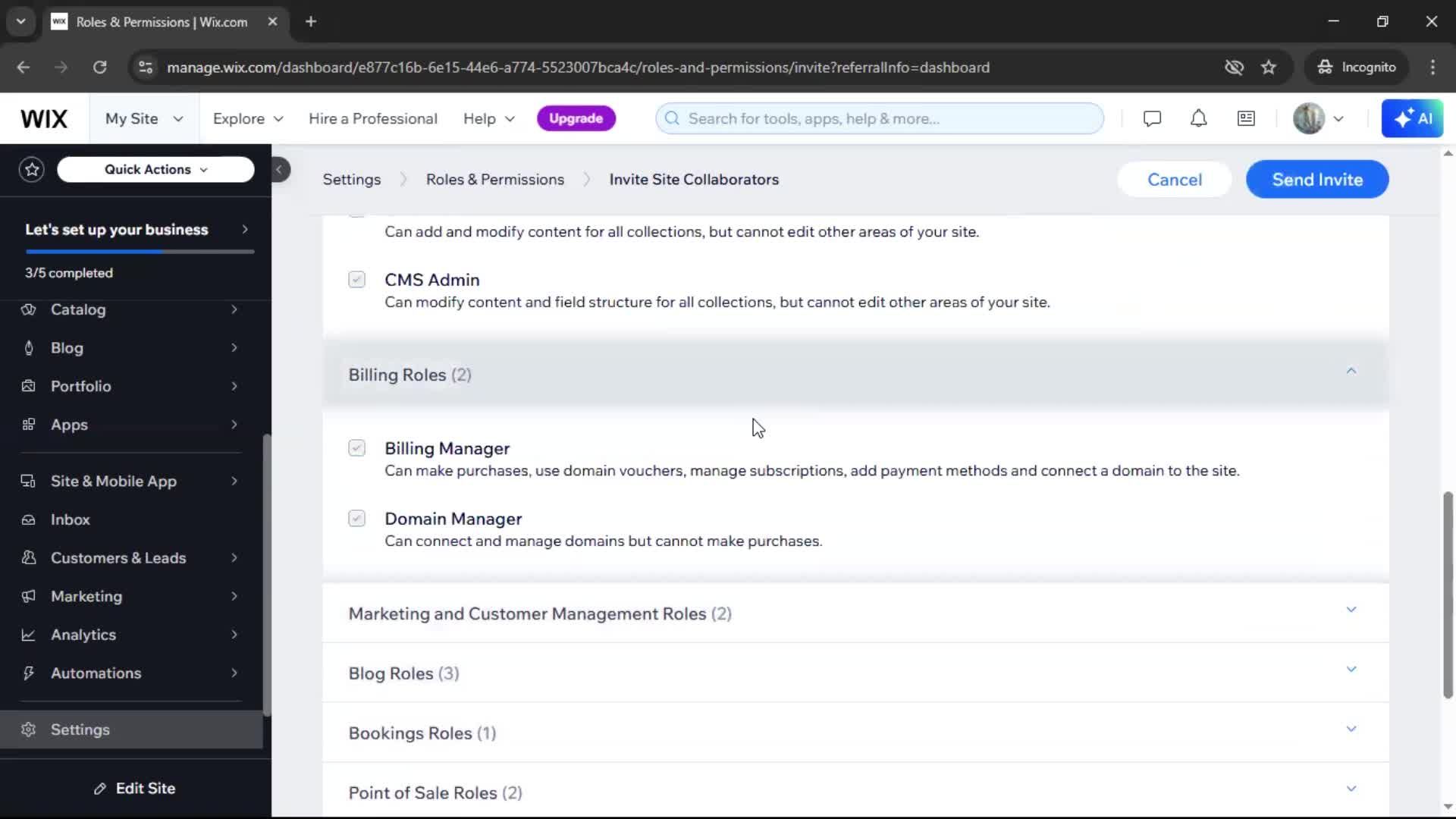Click the Site & Mobile App icon
Image resolution: width=1456 pixels, height=819 pixels.
pos(29,481)
